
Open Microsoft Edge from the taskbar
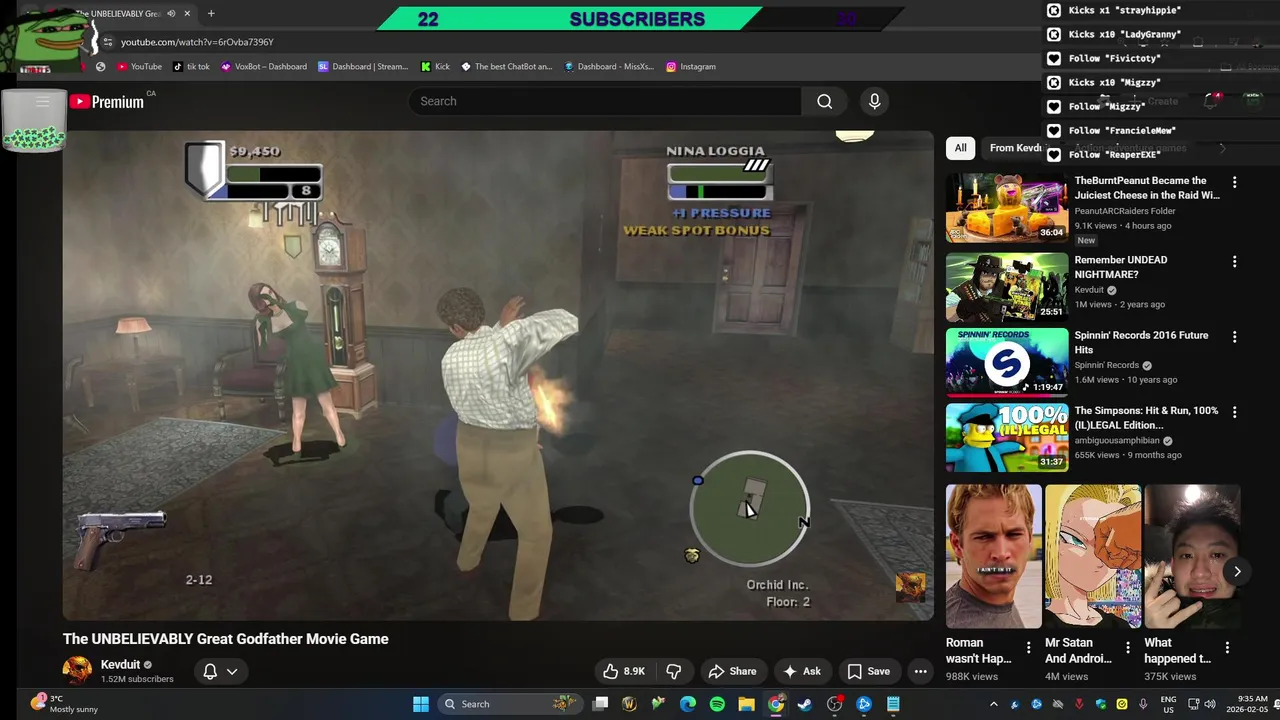click(687, 704)
